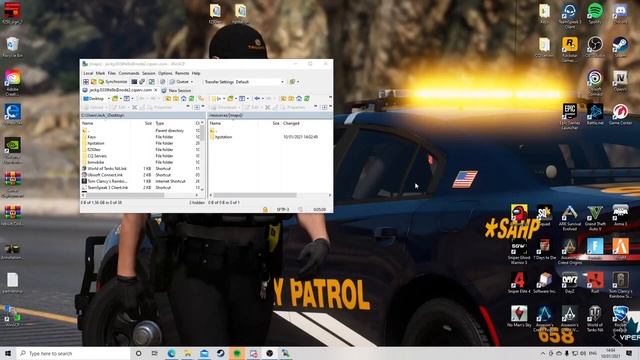Select the local parent directory row
This screenshot has height=360, width=640.
(140, 131)
